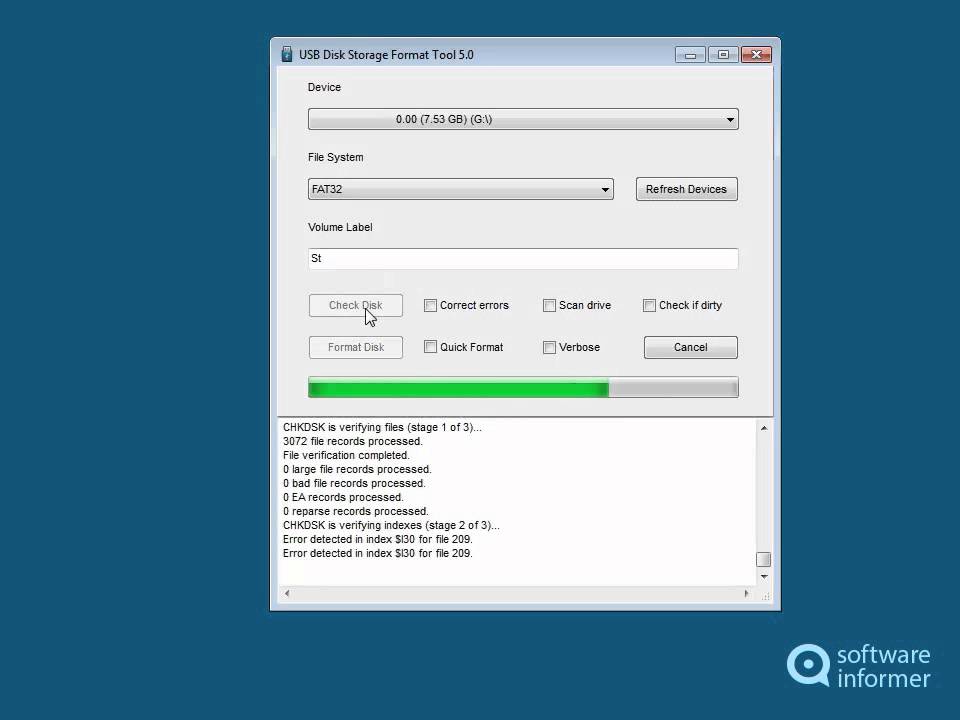
Task: Click the log vertical scrollbar thumb
Action: tap(763, 560)
